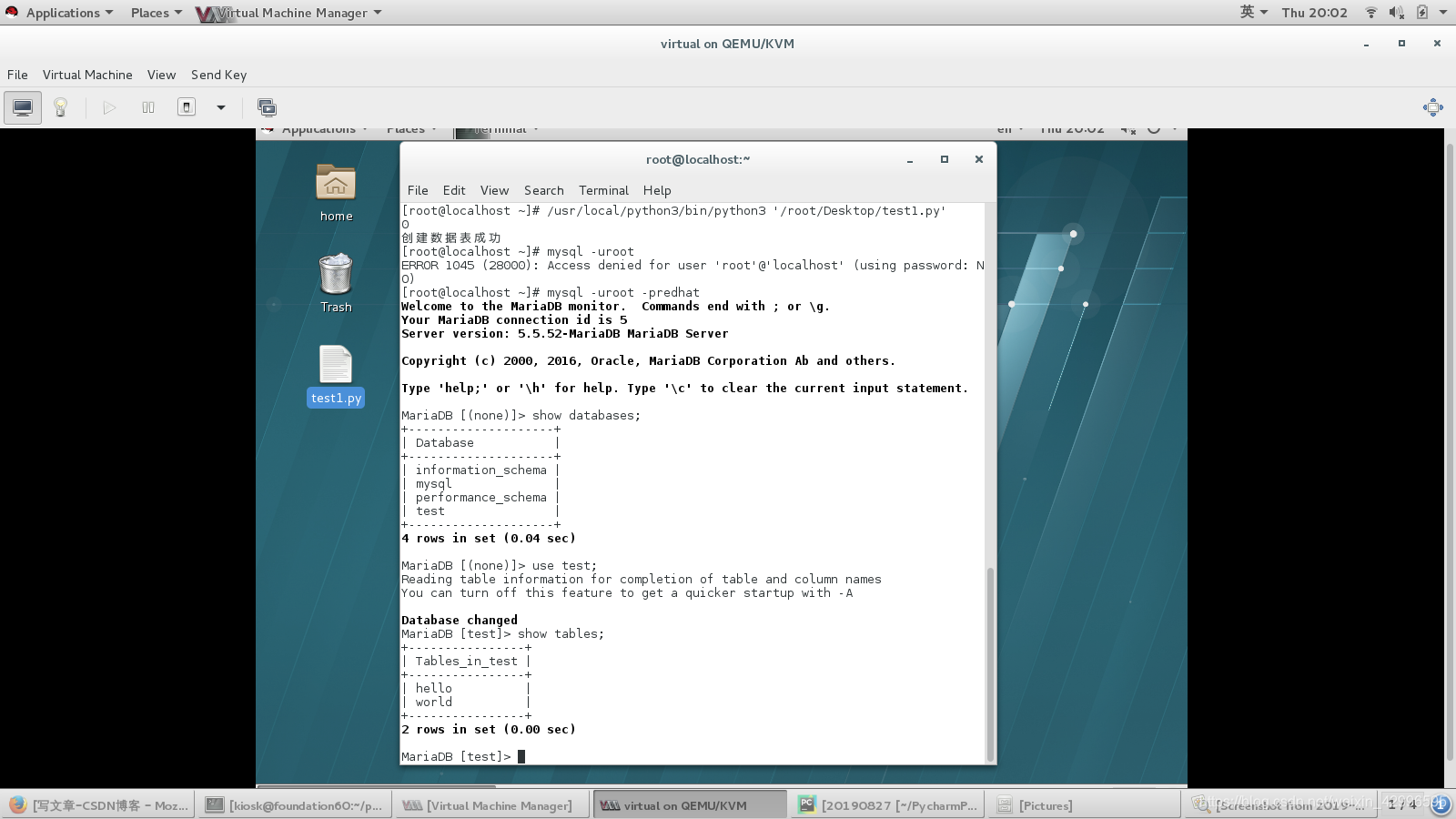The width and height of the screenshot is (1456, 819).
Task: Maximize the root@localhost terminal window
Action: (945, 159)
